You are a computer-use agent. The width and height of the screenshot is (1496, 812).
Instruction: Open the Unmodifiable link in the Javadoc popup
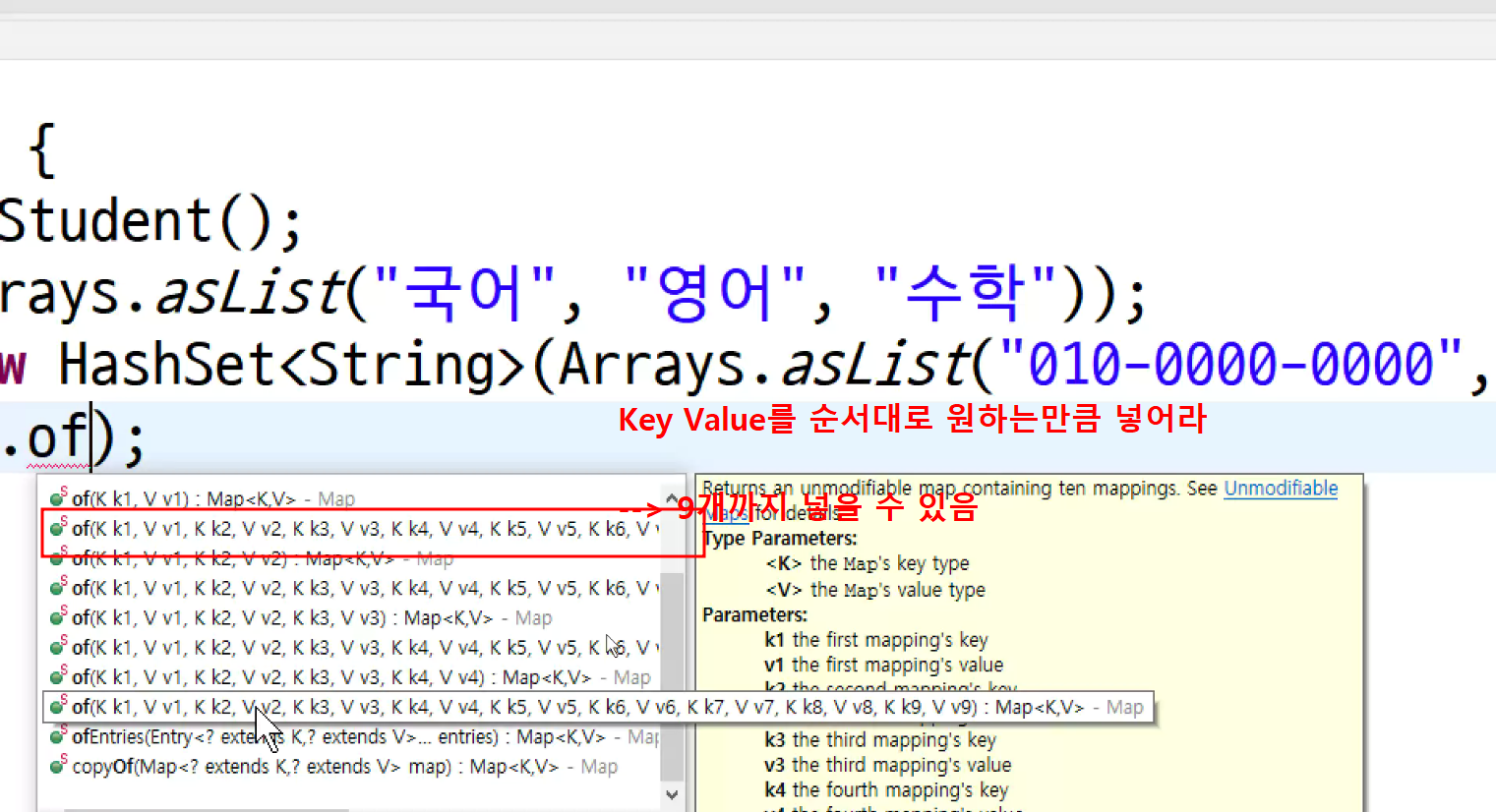pyautogui.click(x=1281, y=489)
